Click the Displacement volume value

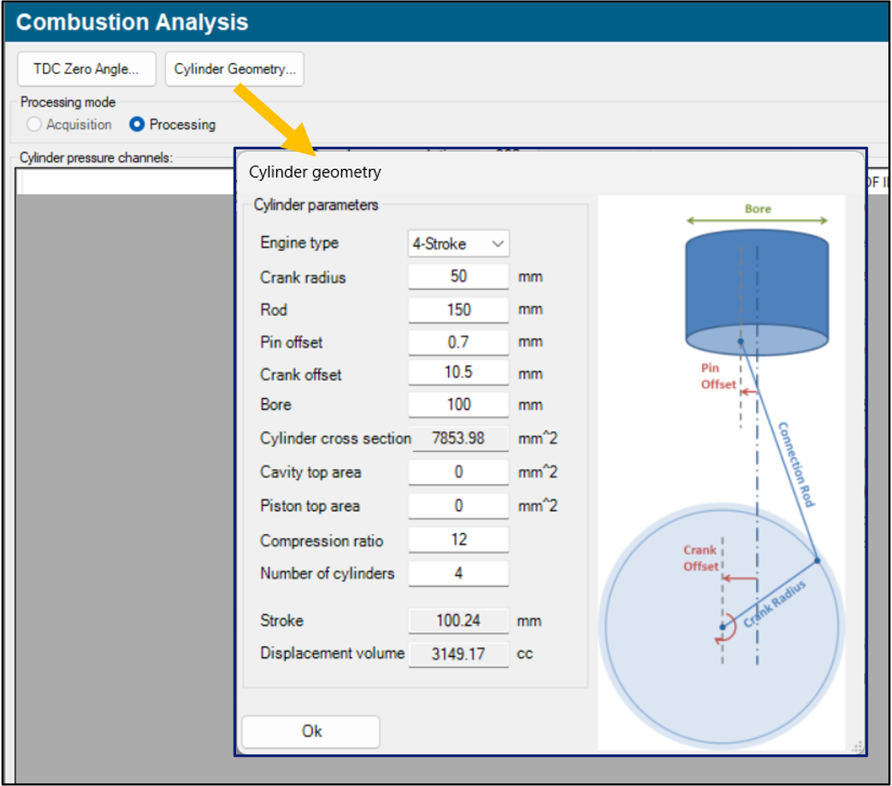459,654
